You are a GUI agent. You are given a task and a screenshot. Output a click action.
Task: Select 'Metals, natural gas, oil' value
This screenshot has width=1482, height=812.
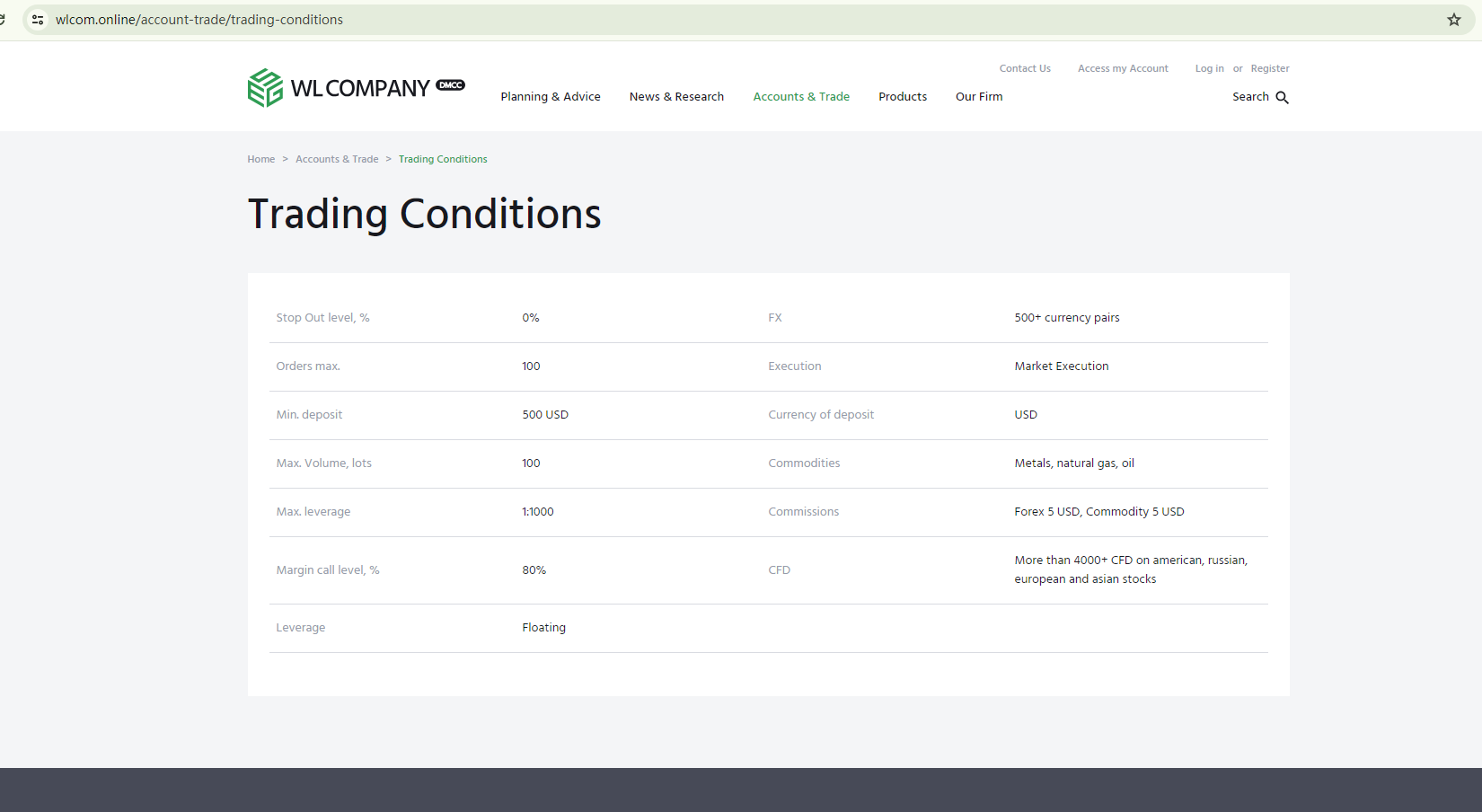click(x=1074, y=463)
